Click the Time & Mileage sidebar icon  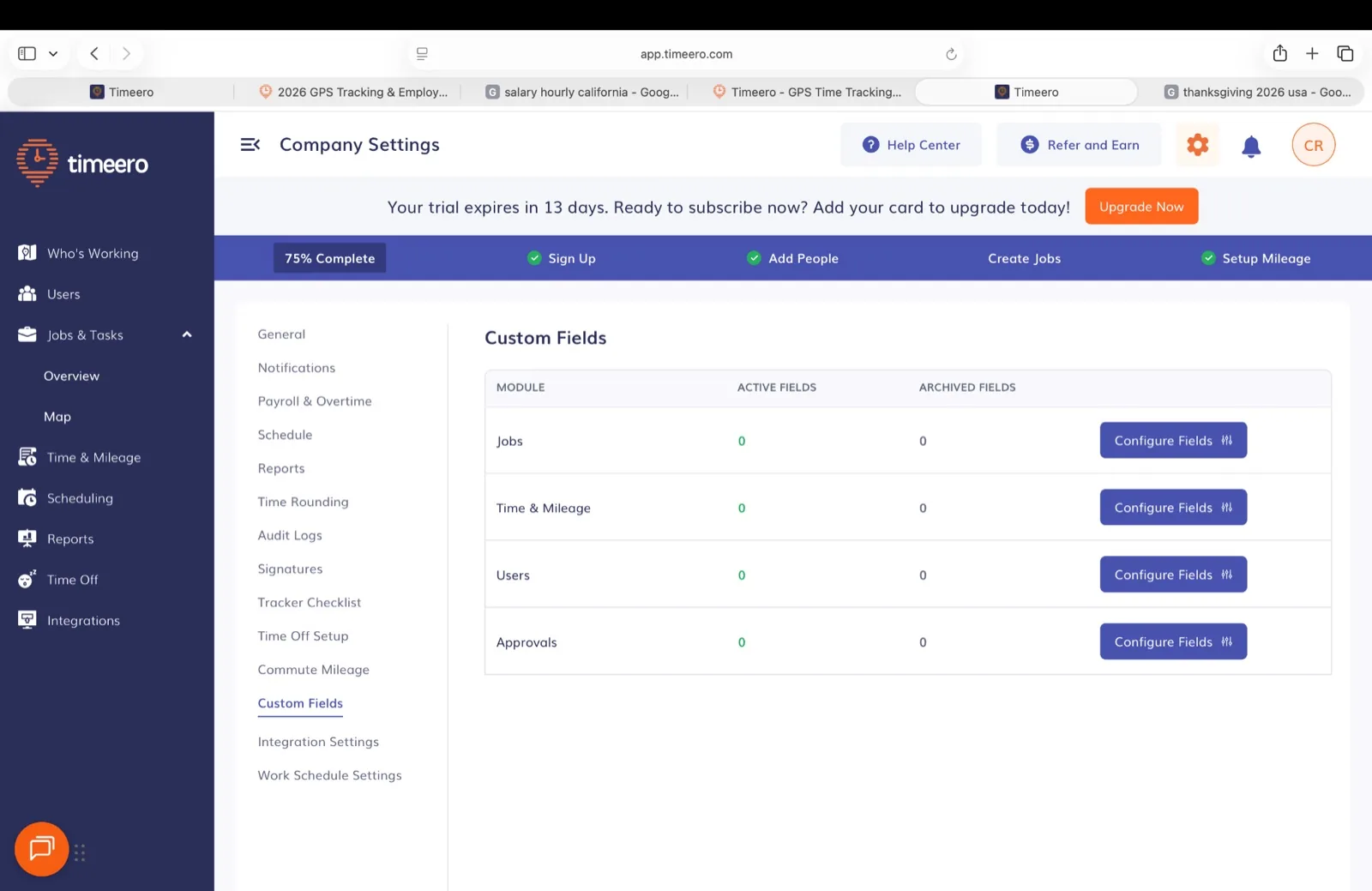tap(27, 457)
